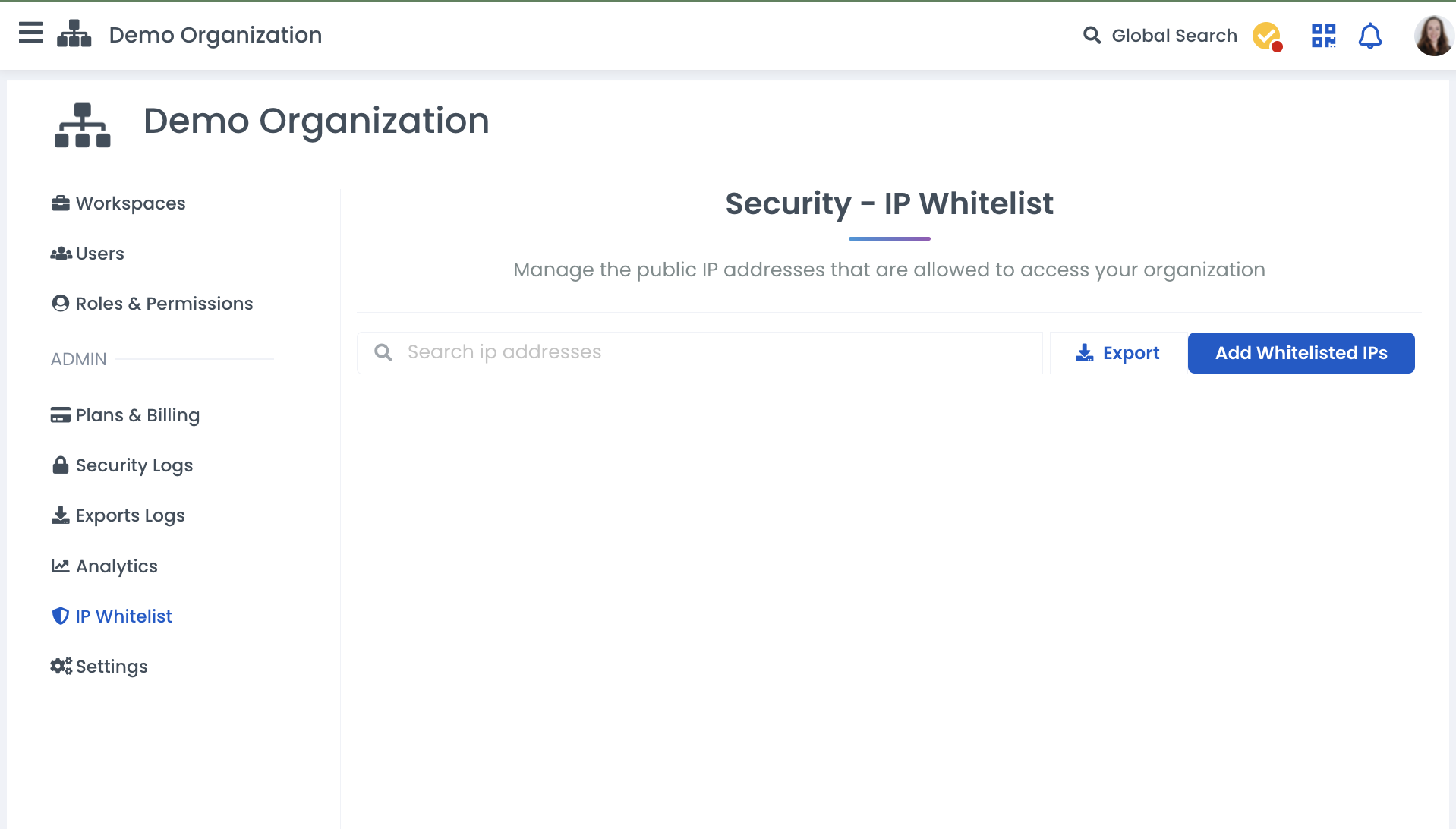Screen dimensions: 1456x829
Task: Export the whitelisted IP list
Action: (1117, 353)
